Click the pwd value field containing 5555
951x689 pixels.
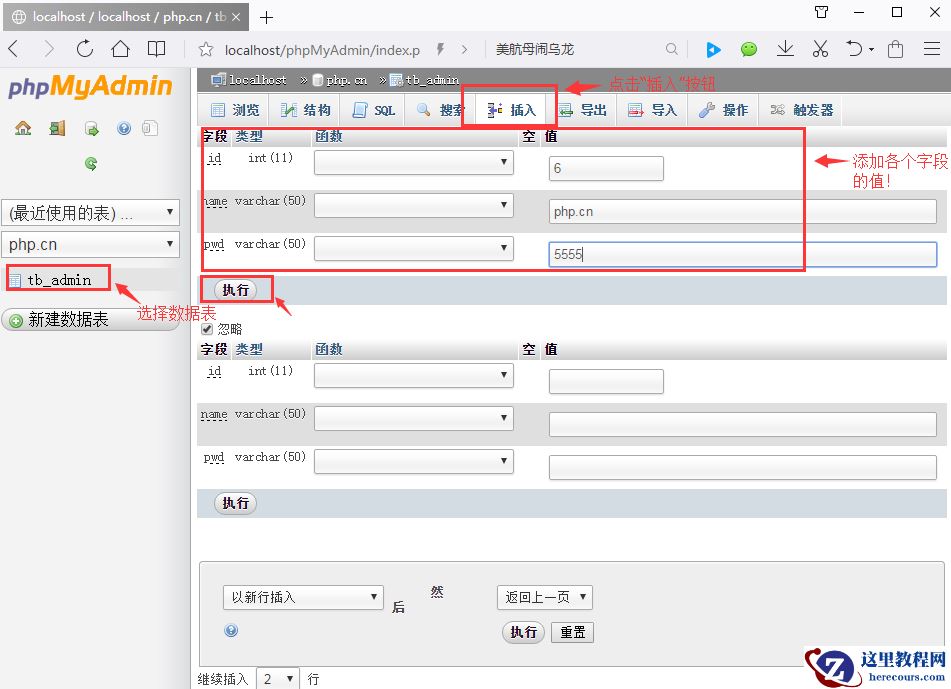coord(743,254)
